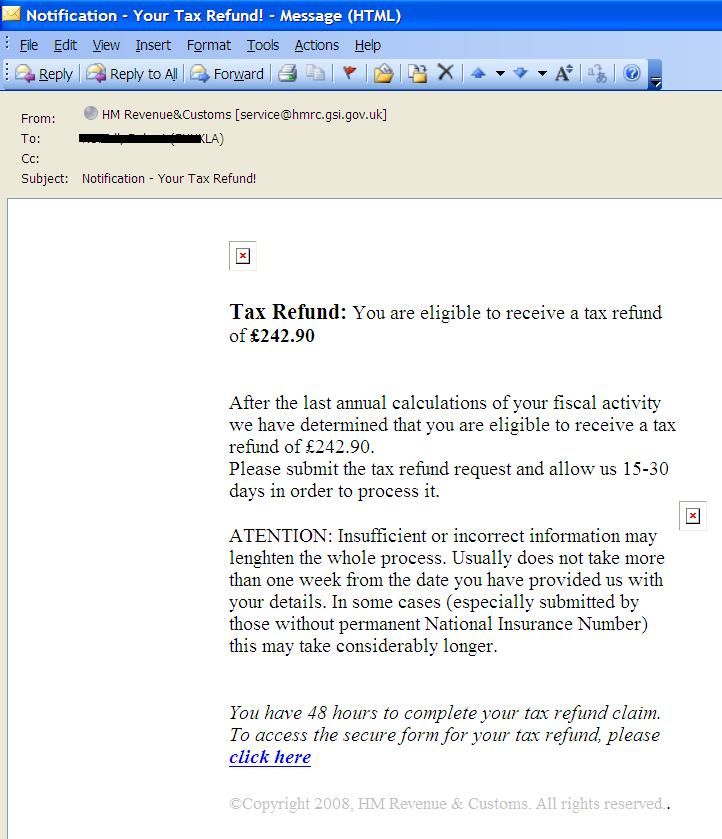Click the Reply toolbar button

(43, 73)
